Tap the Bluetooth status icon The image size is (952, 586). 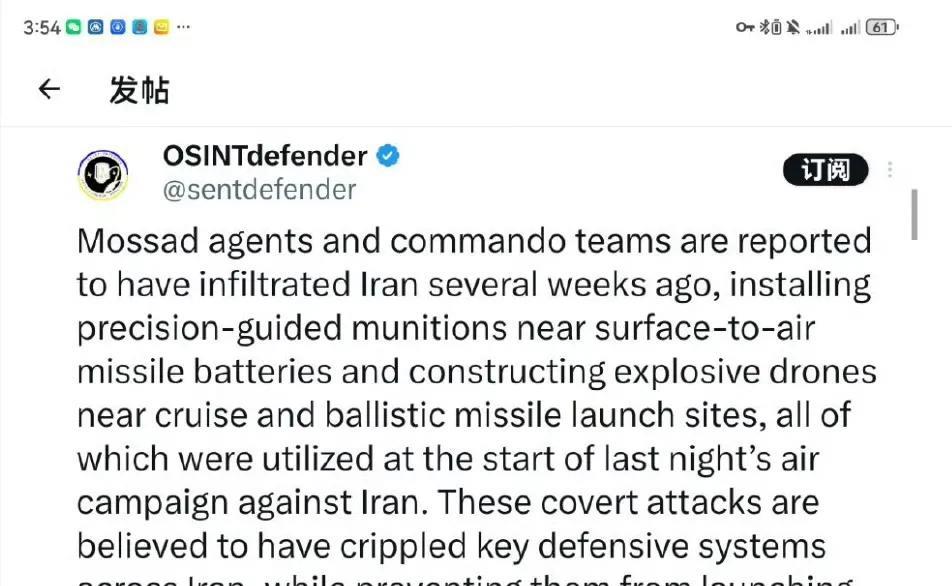[x=765, y=27]
